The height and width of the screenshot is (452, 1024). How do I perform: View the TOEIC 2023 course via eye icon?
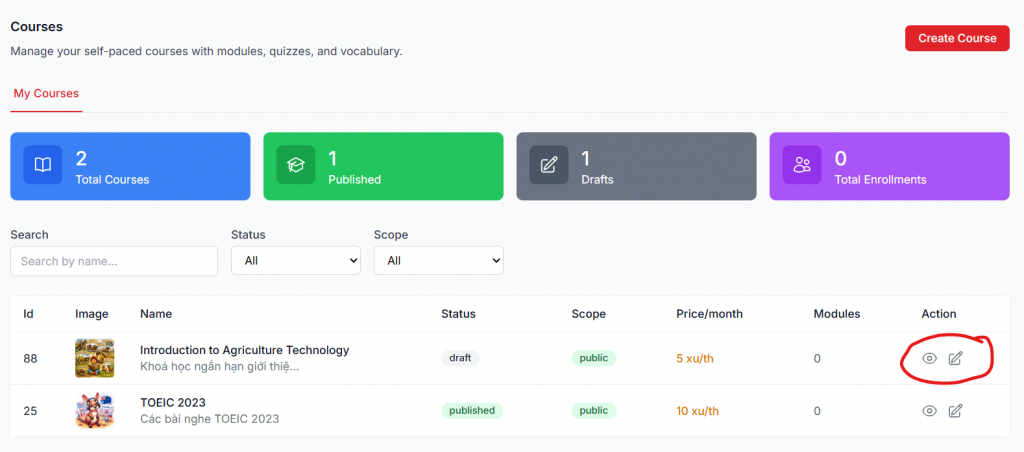[x=929, y=410]
